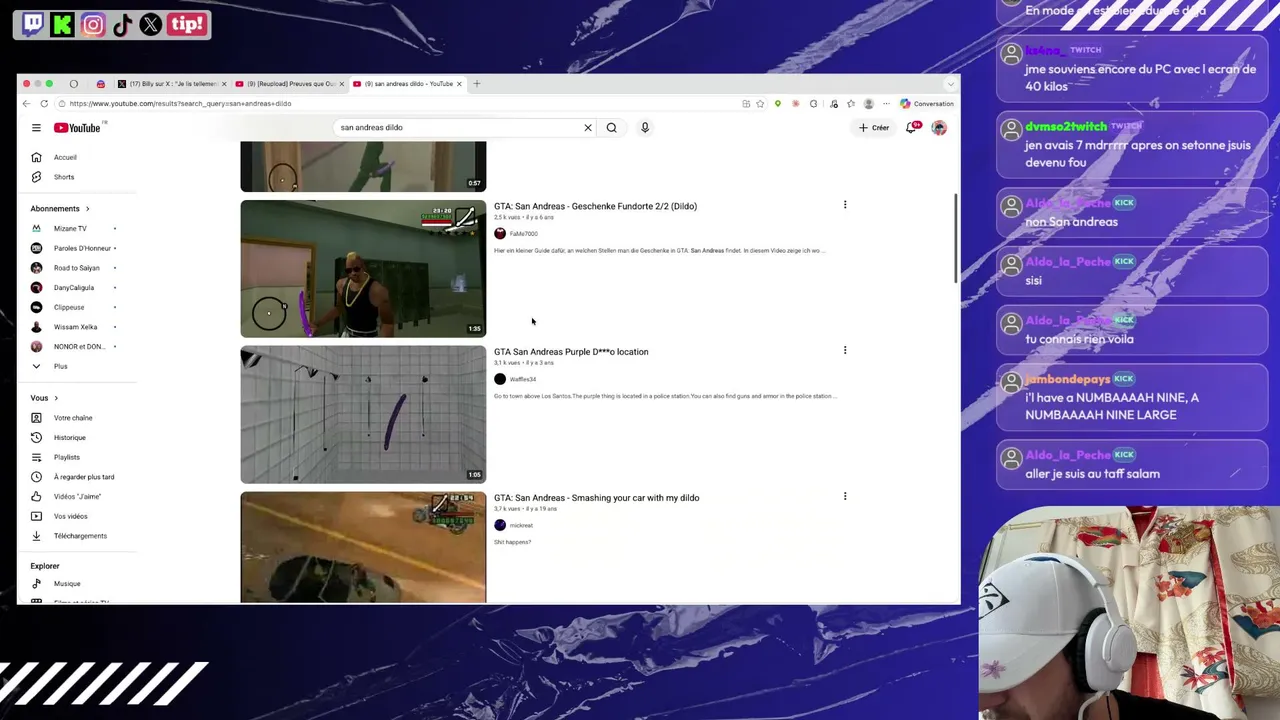Play the Geschenke Fundorte 2/2 video thumbnail

[x=363, y=269]
